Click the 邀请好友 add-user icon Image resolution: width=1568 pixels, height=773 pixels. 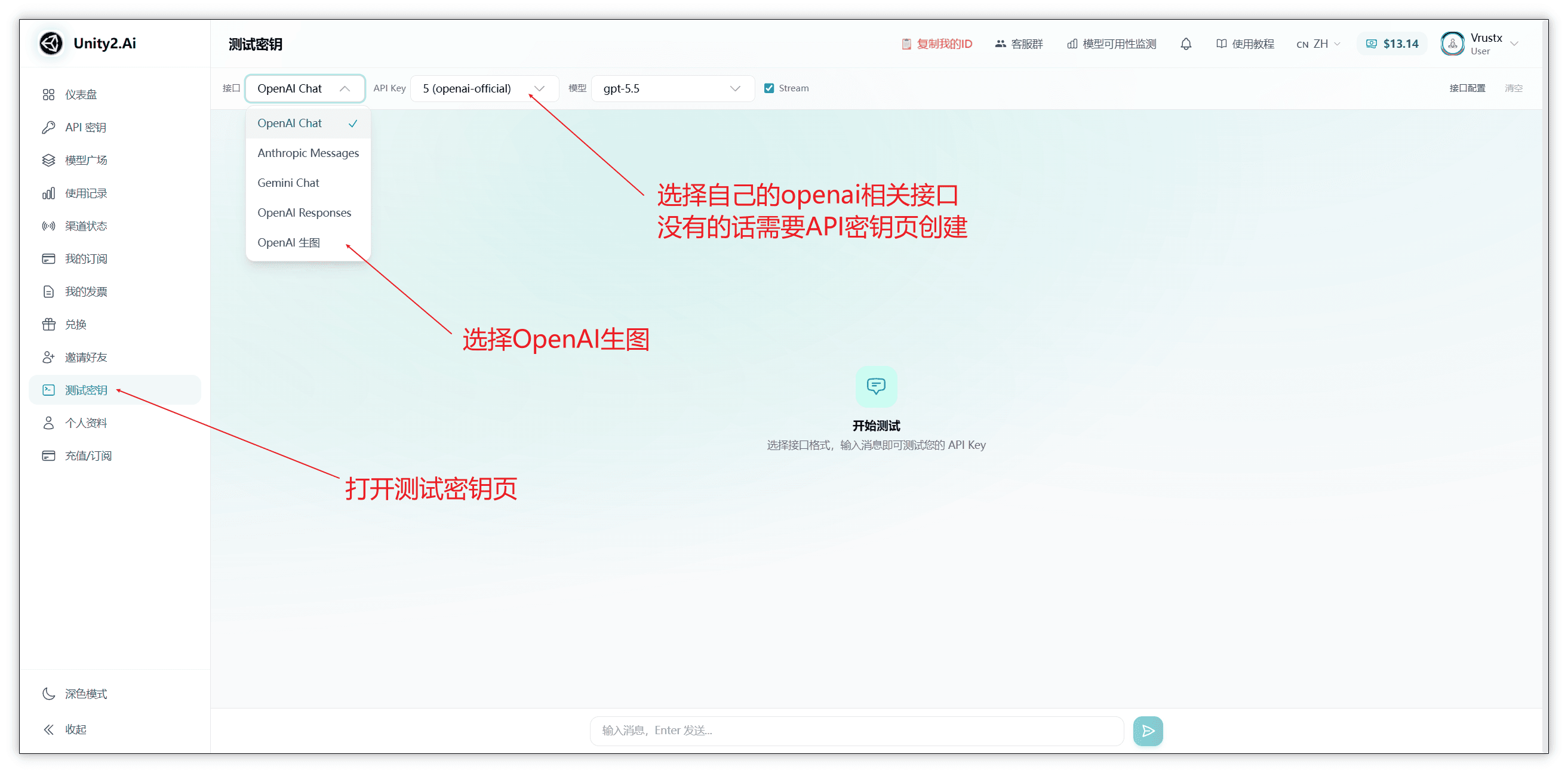[x=49, y=358]
